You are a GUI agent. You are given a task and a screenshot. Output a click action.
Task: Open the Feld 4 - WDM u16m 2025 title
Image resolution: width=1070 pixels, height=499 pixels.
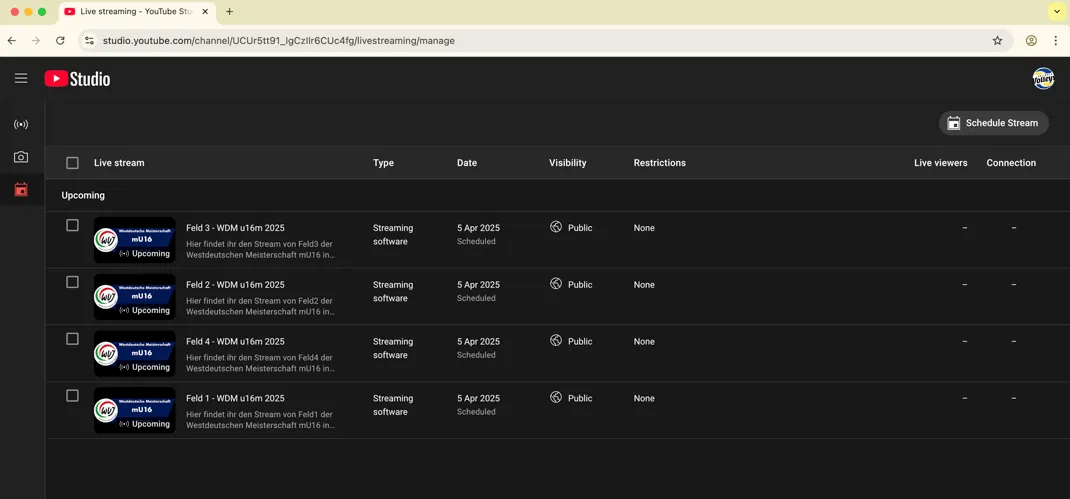click(235, 342)
